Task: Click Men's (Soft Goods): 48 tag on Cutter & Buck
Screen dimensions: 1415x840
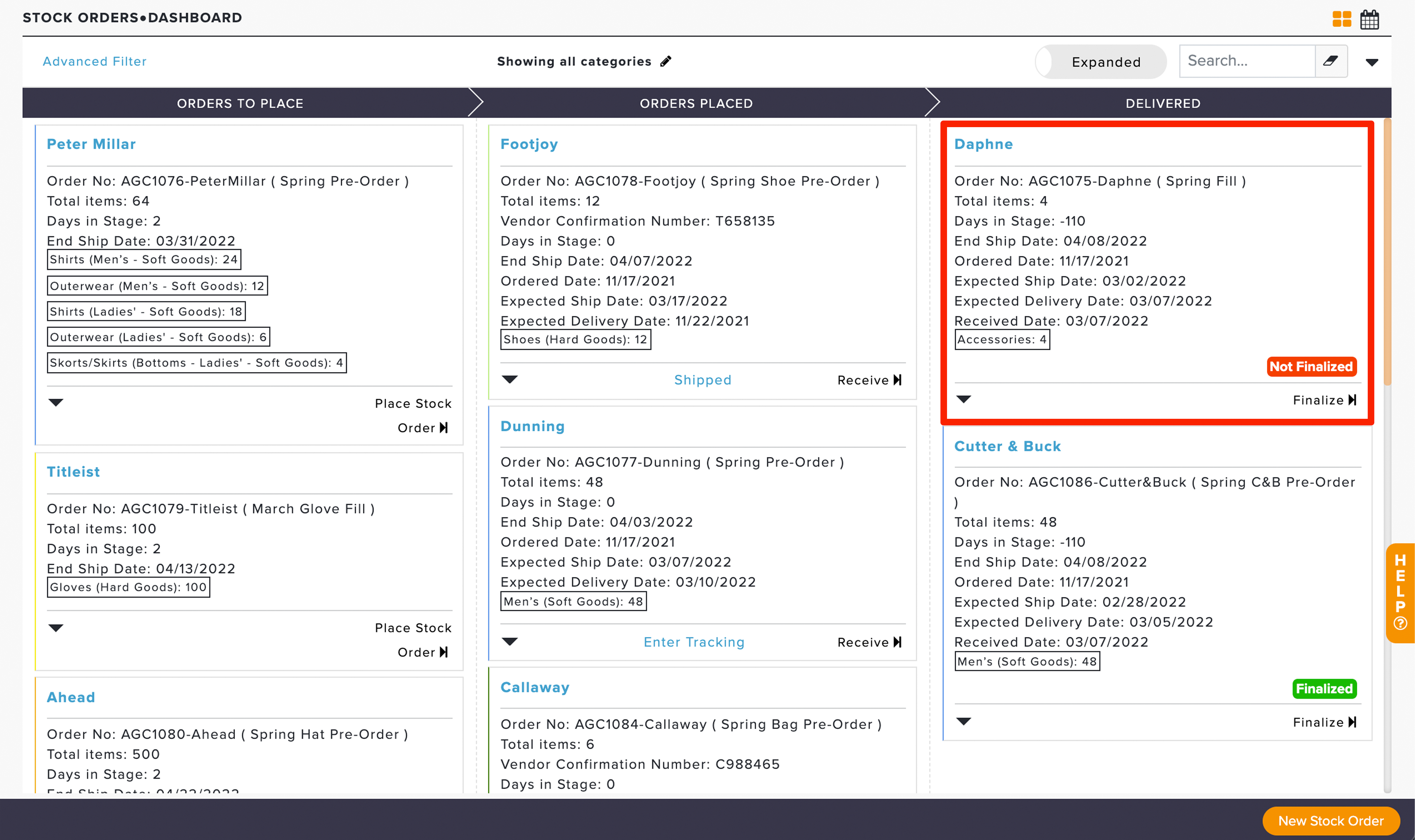Action: click(1027, 661)
